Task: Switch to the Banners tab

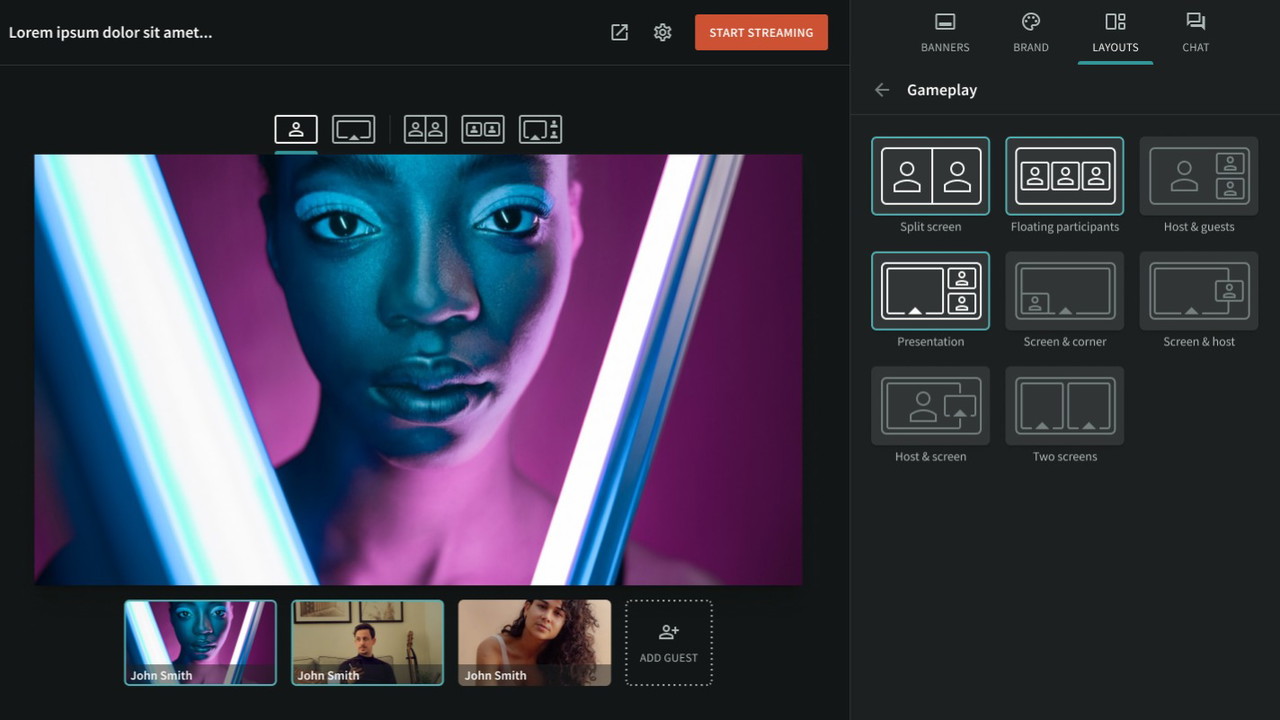Action: click(945, 32)
